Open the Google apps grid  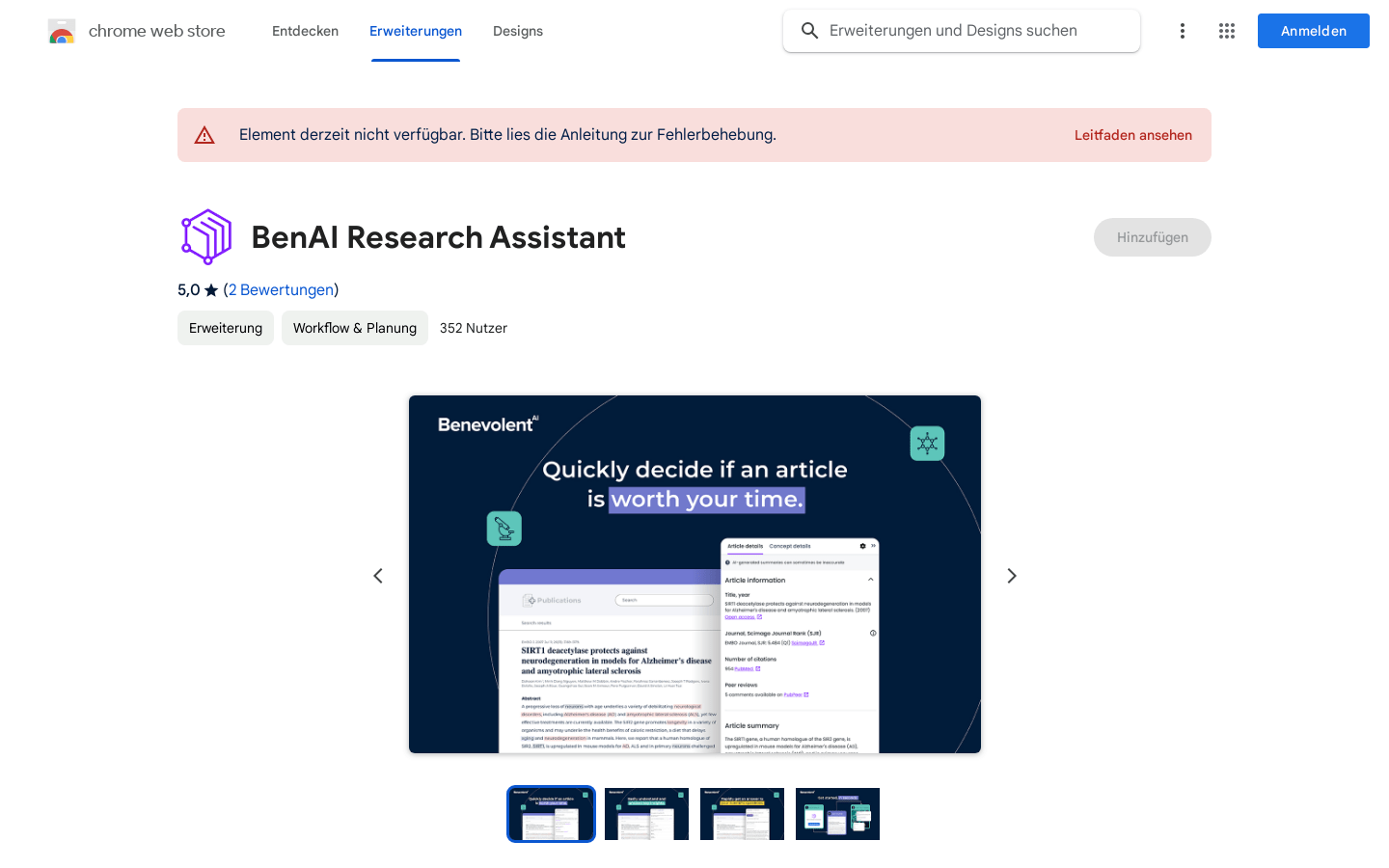[x=1227, y=30]
